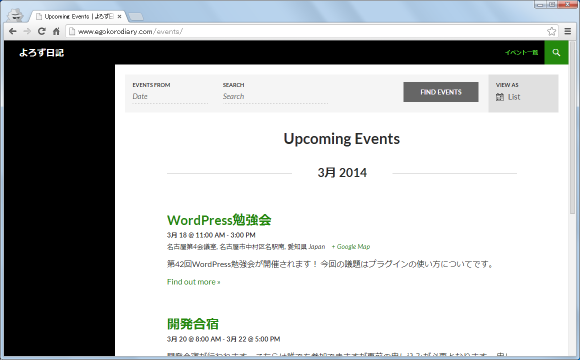Click the 第42回WordPress勉強会 description text
Viewport: 580px width, 360px height.
(x=331, y=264)
